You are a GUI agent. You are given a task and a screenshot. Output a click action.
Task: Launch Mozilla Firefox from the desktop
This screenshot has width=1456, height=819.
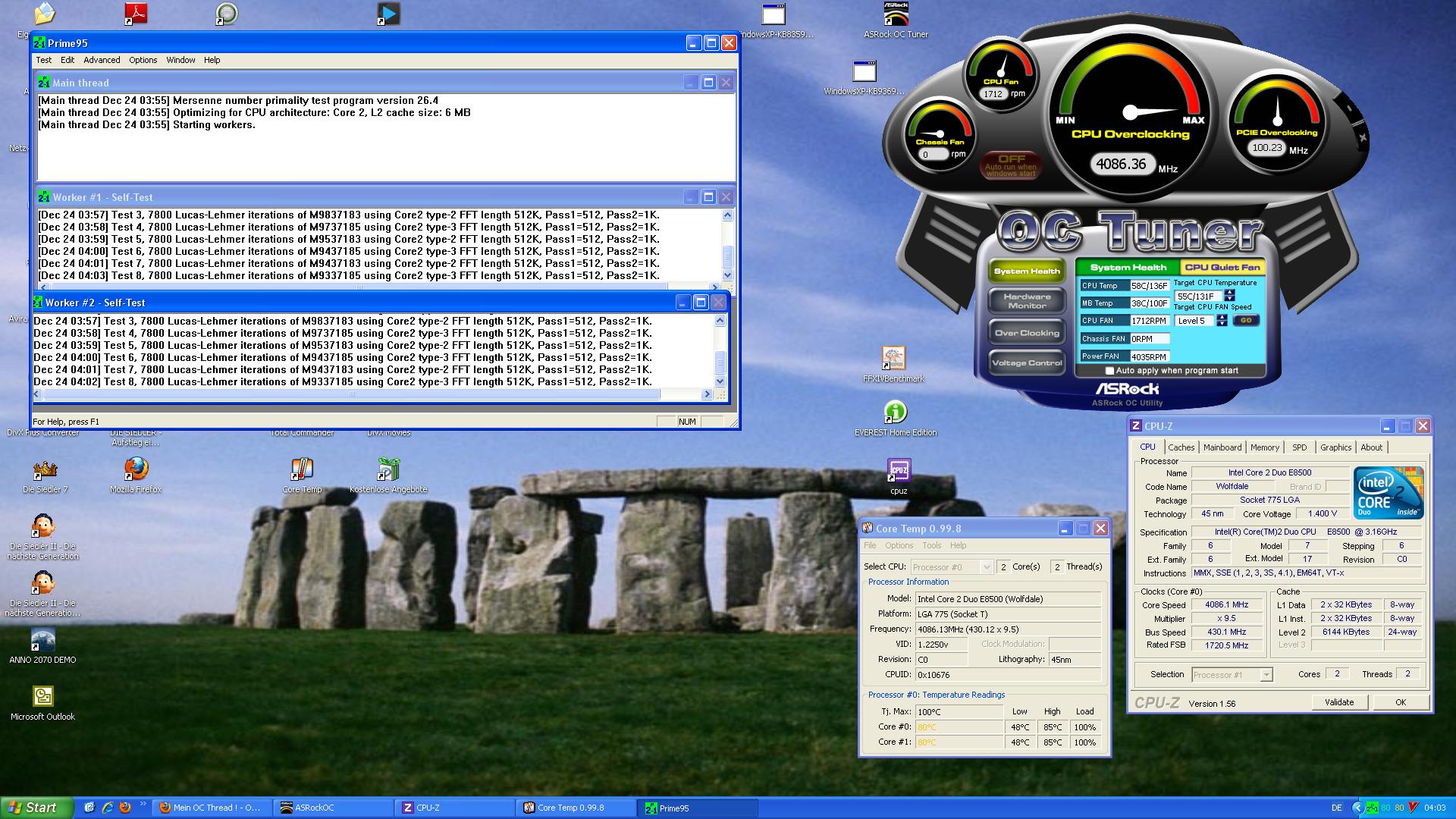pyautogui.click(x=136, y=469)
